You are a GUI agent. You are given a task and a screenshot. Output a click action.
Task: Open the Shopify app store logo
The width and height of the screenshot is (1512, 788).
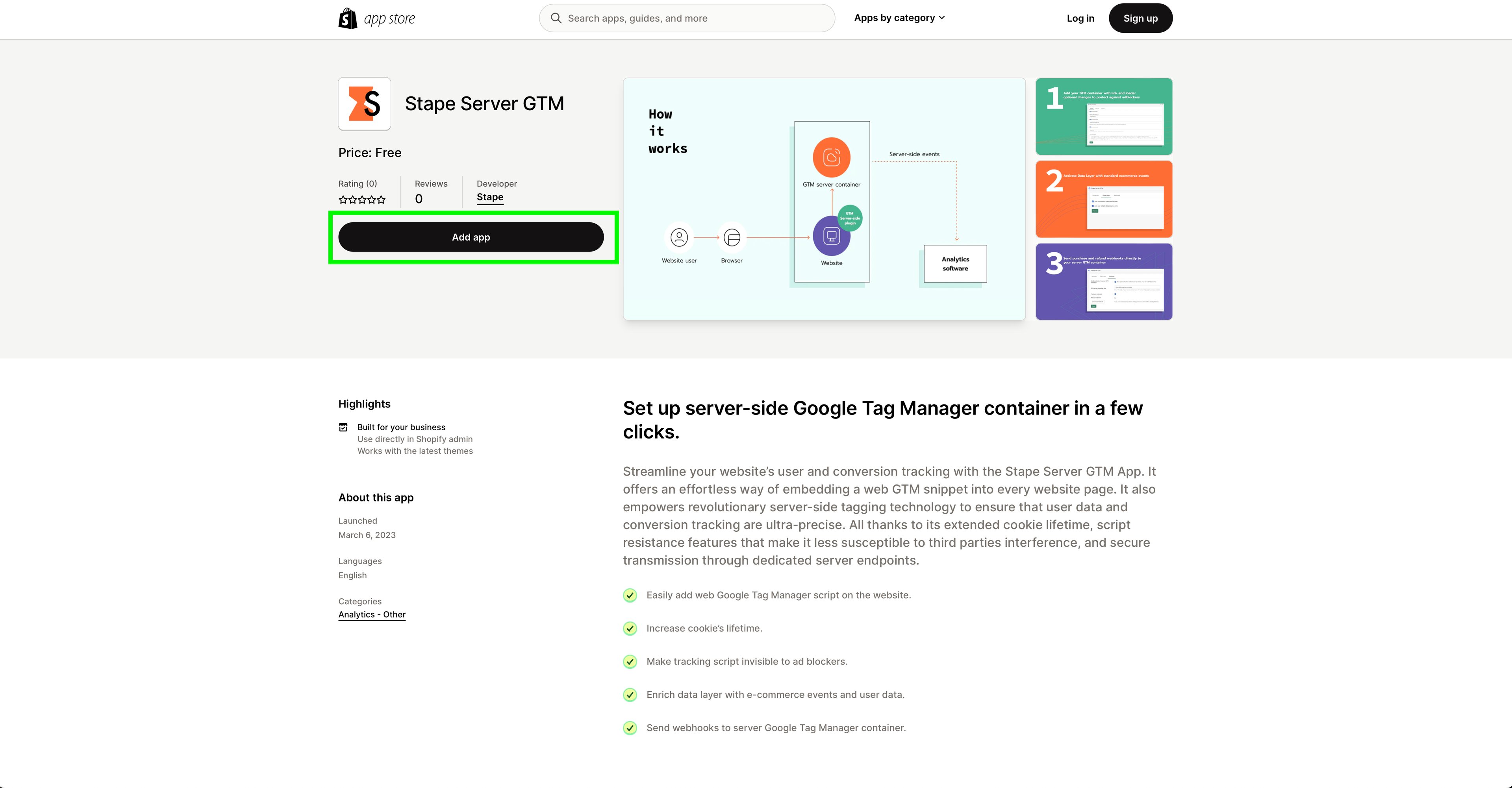point(376,18)
